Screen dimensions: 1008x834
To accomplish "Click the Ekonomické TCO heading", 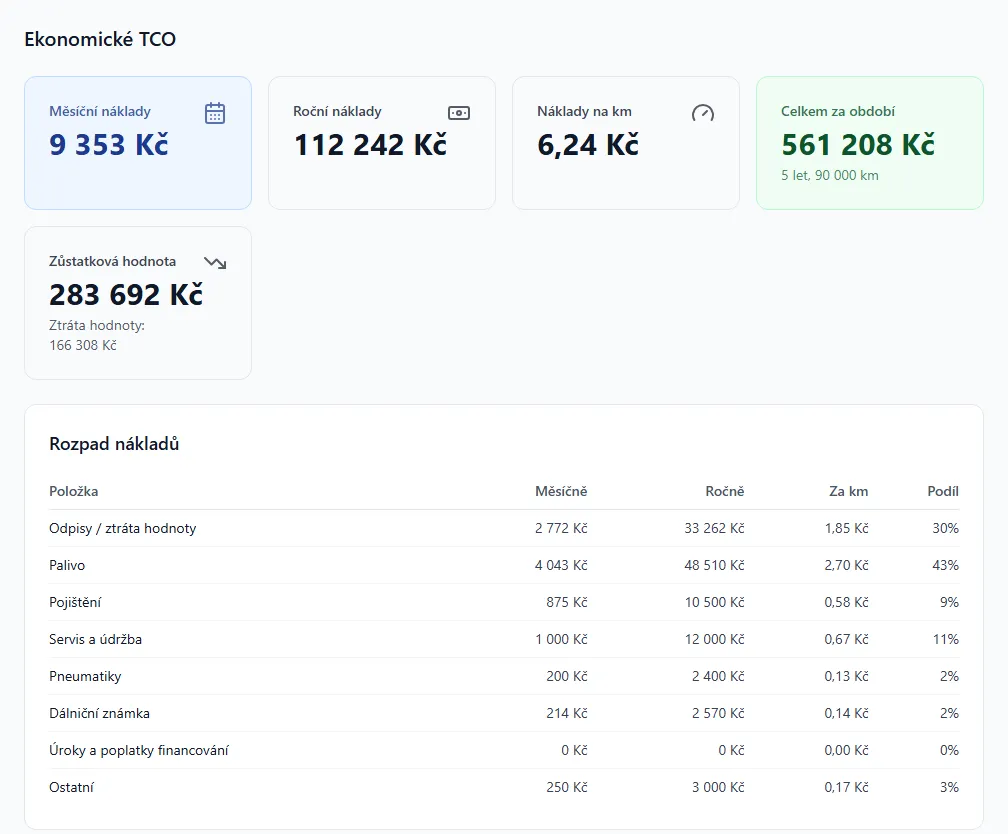I will 100,39.
